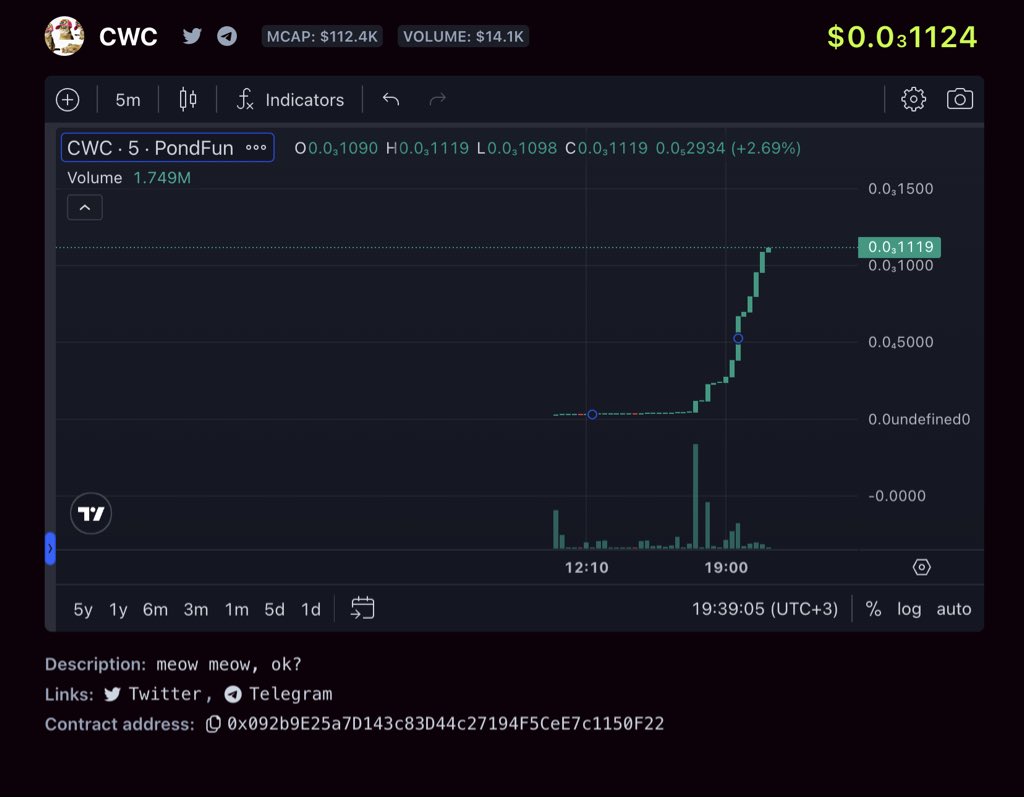Expand the blue left sidebar handle

[50, 548]
